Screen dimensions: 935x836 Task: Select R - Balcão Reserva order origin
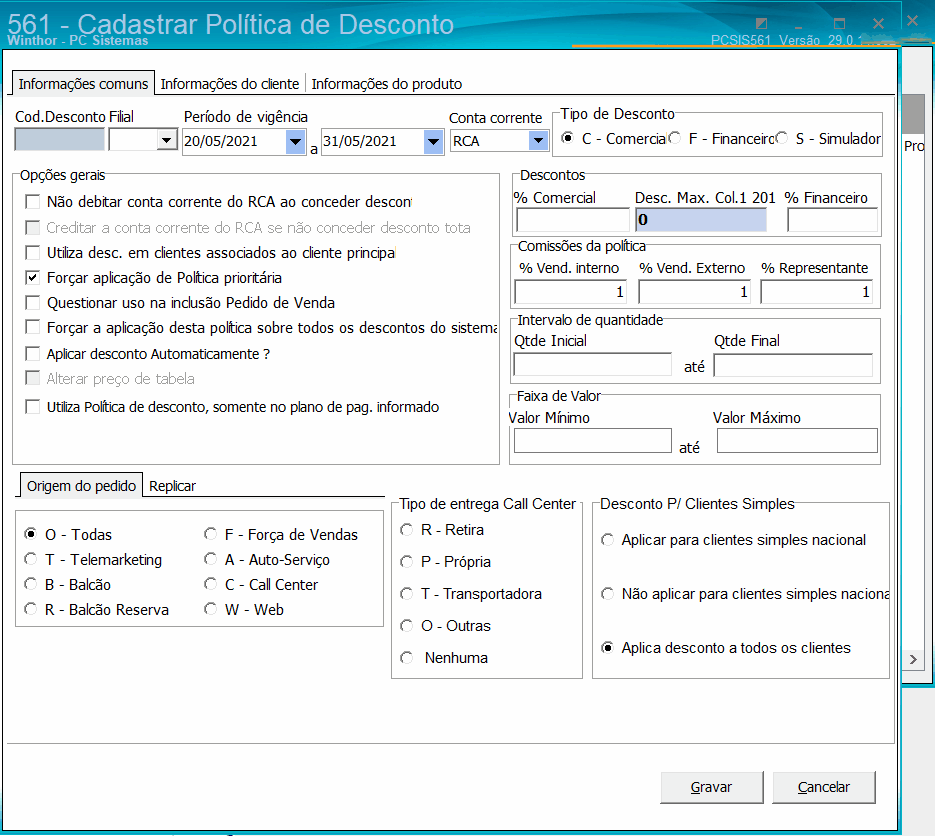pos(30,609)
